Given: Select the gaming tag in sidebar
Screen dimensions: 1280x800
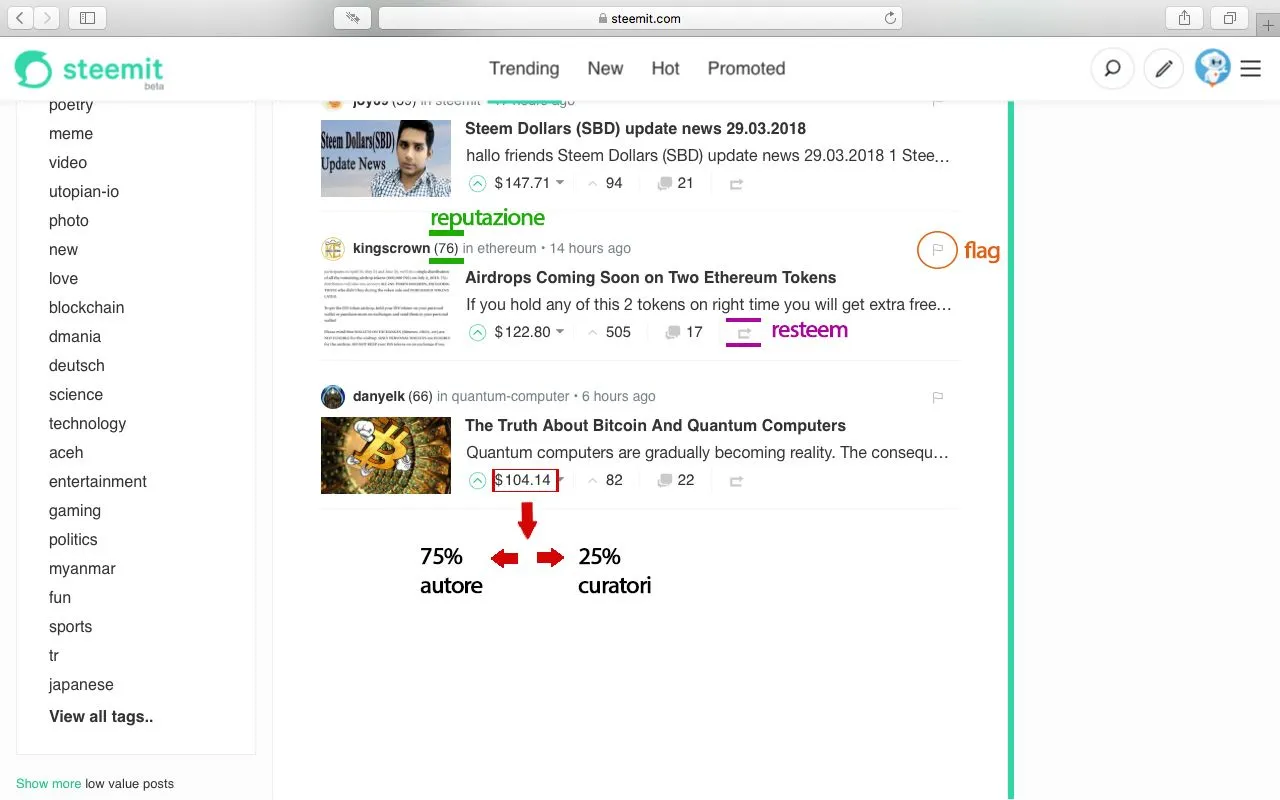Looking at the screenshot, I should click(75, 510).
